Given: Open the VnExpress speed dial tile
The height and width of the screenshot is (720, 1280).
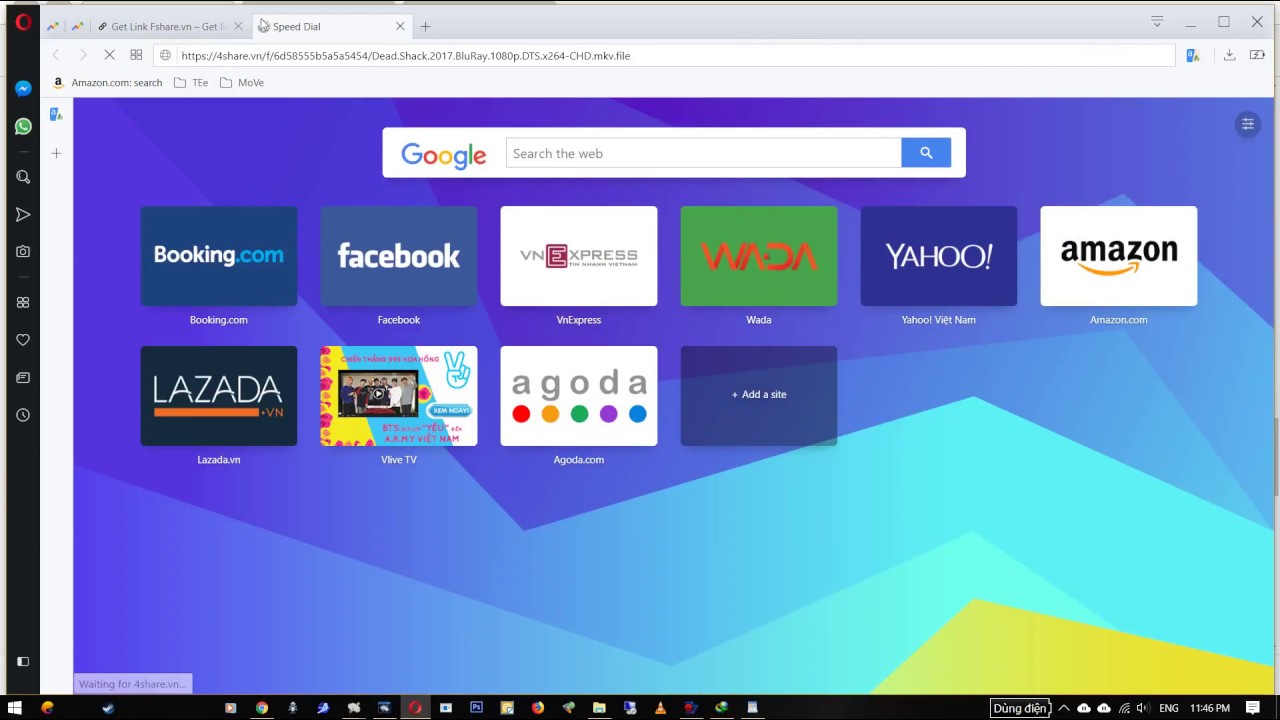Looking at the screenshot, I should 579,256.
